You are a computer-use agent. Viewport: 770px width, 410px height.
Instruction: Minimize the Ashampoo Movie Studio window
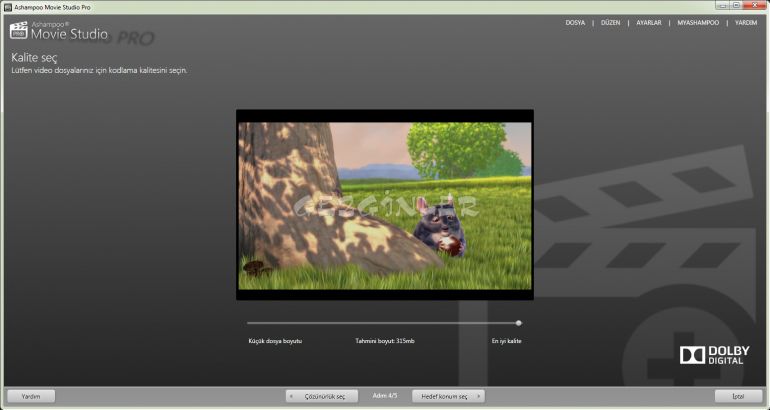click(722, 5)
